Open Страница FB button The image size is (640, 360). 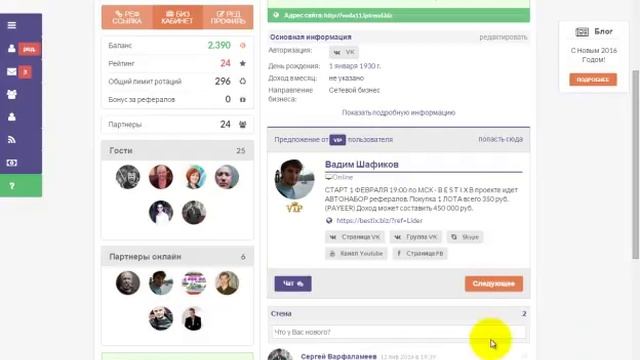[420, 253]
